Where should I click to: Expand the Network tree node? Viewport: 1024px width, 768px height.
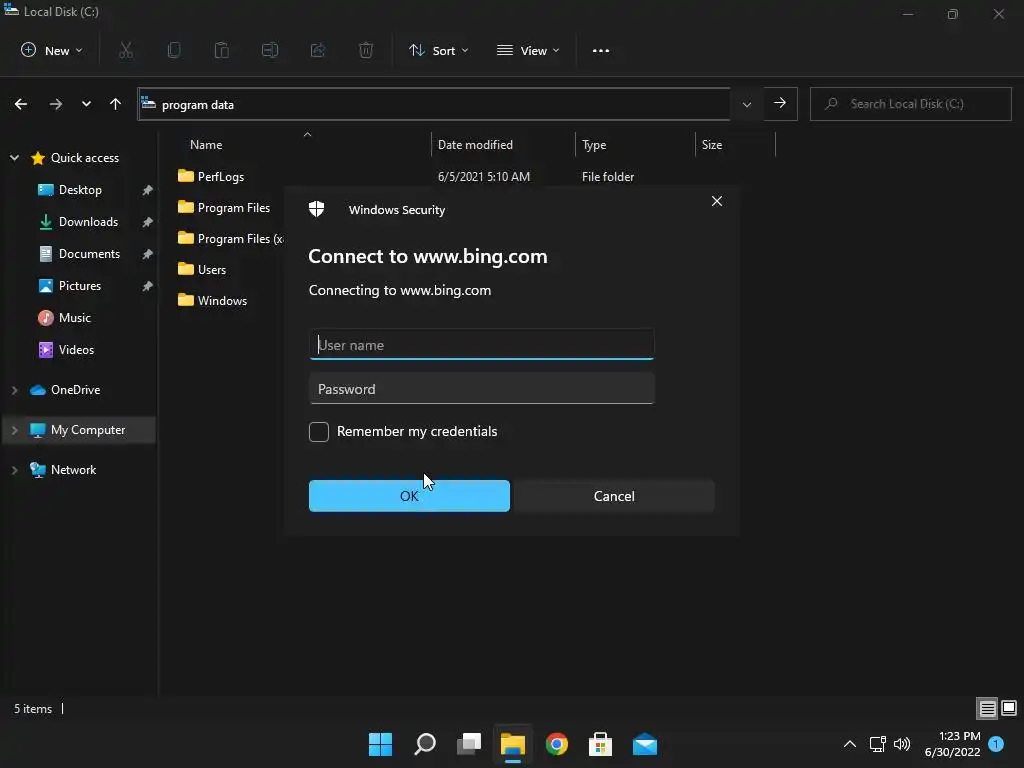[14, 470]
